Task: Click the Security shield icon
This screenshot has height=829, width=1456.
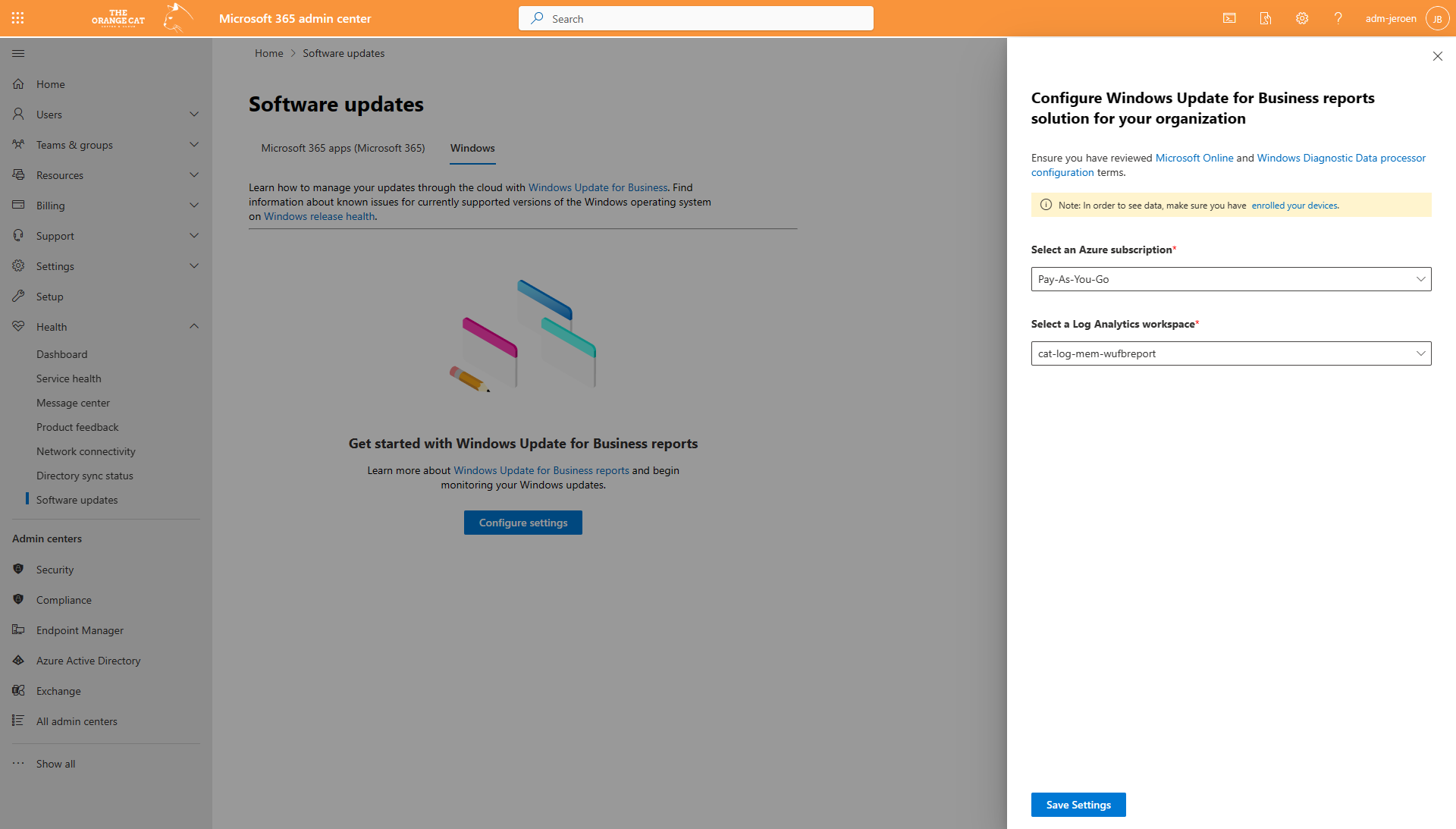Action: coord(18,570)
